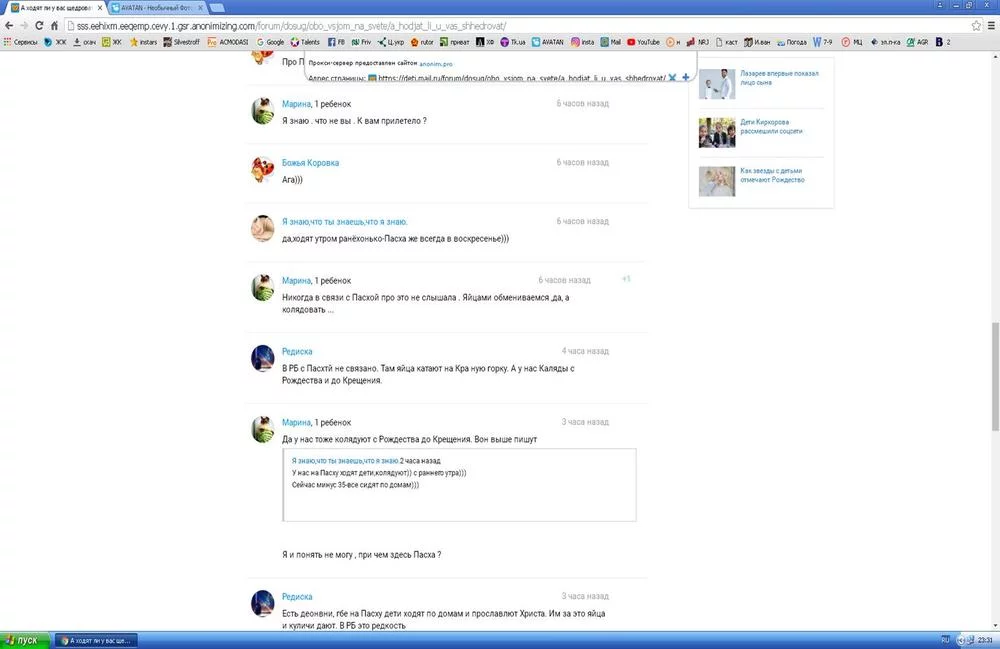This screenshot has width=1000, height=649.
Task: Go back with the browser back arrow
Action: point(8,26)
